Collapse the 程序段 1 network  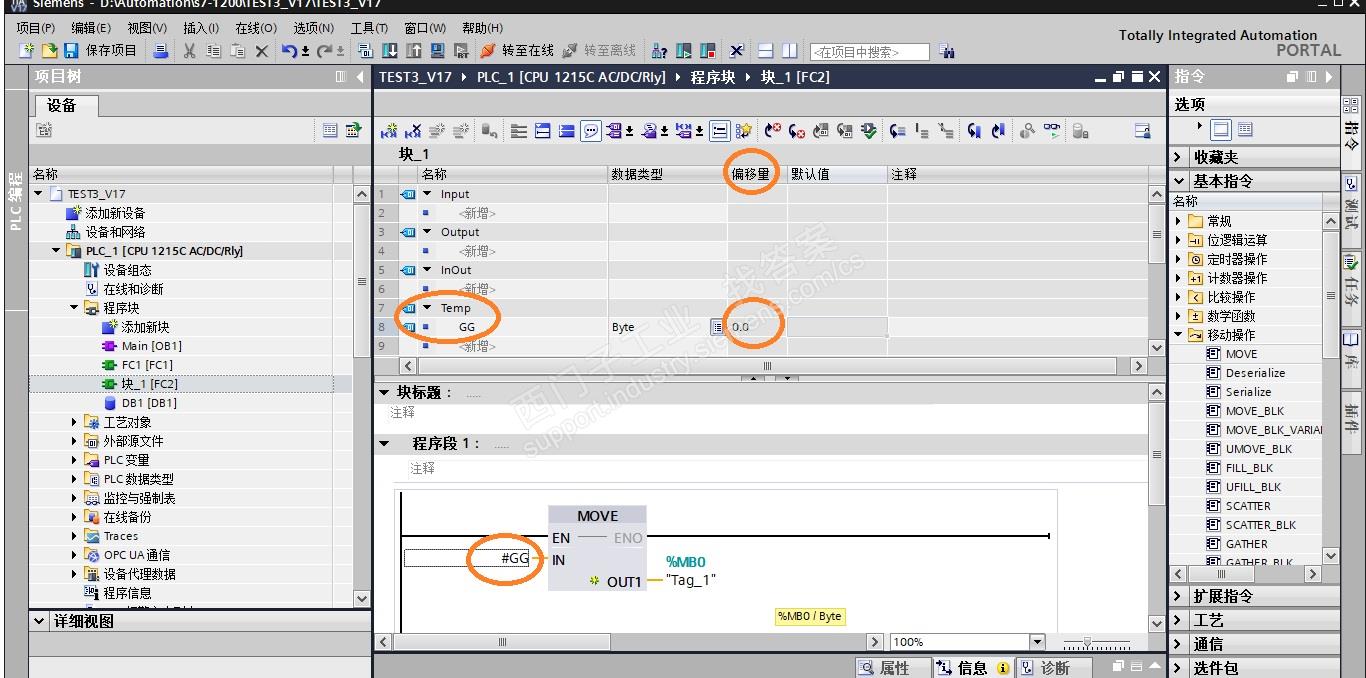pos(385,443)
